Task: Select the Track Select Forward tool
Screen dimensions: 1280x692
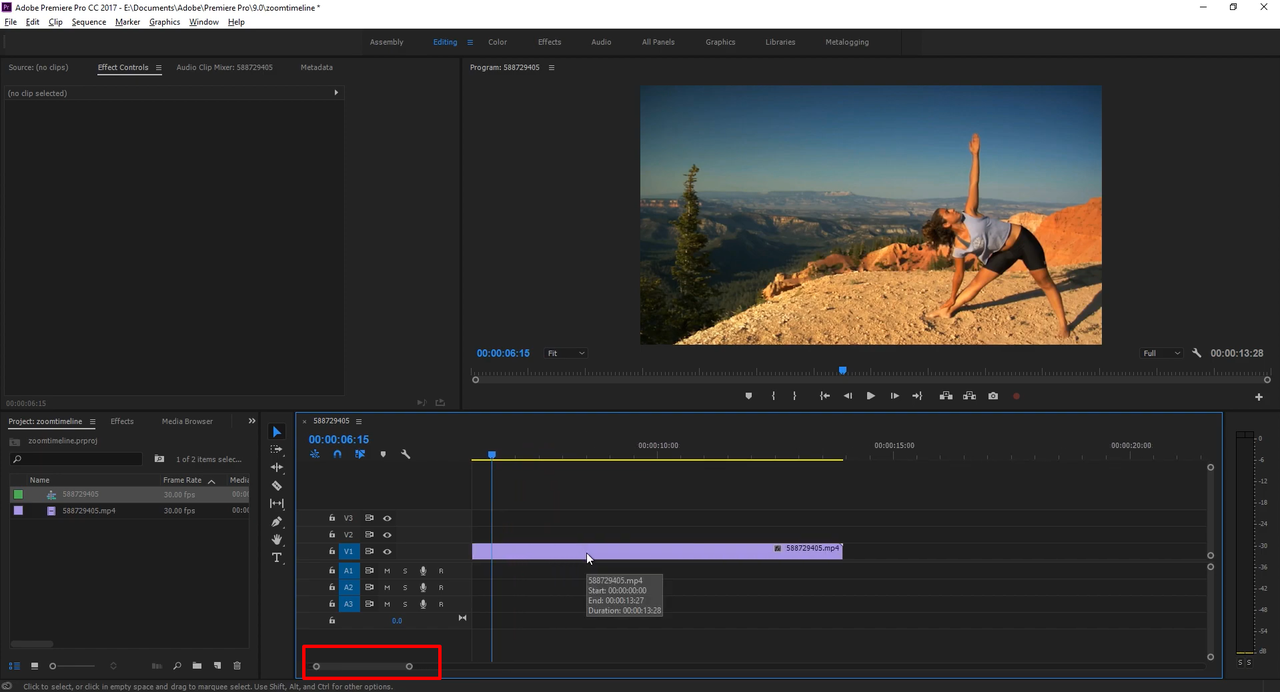Action: tap(277, 450)
